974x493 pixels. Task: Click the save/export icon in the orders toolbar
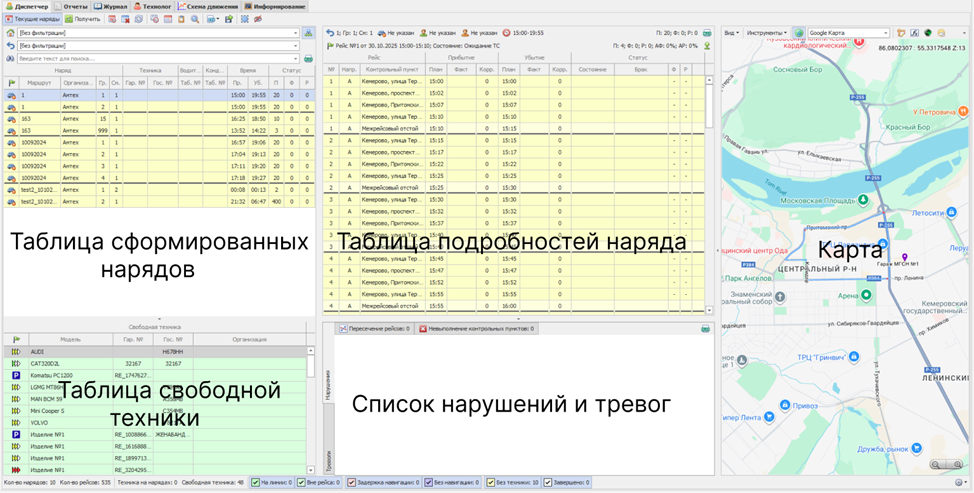(228, 19)
